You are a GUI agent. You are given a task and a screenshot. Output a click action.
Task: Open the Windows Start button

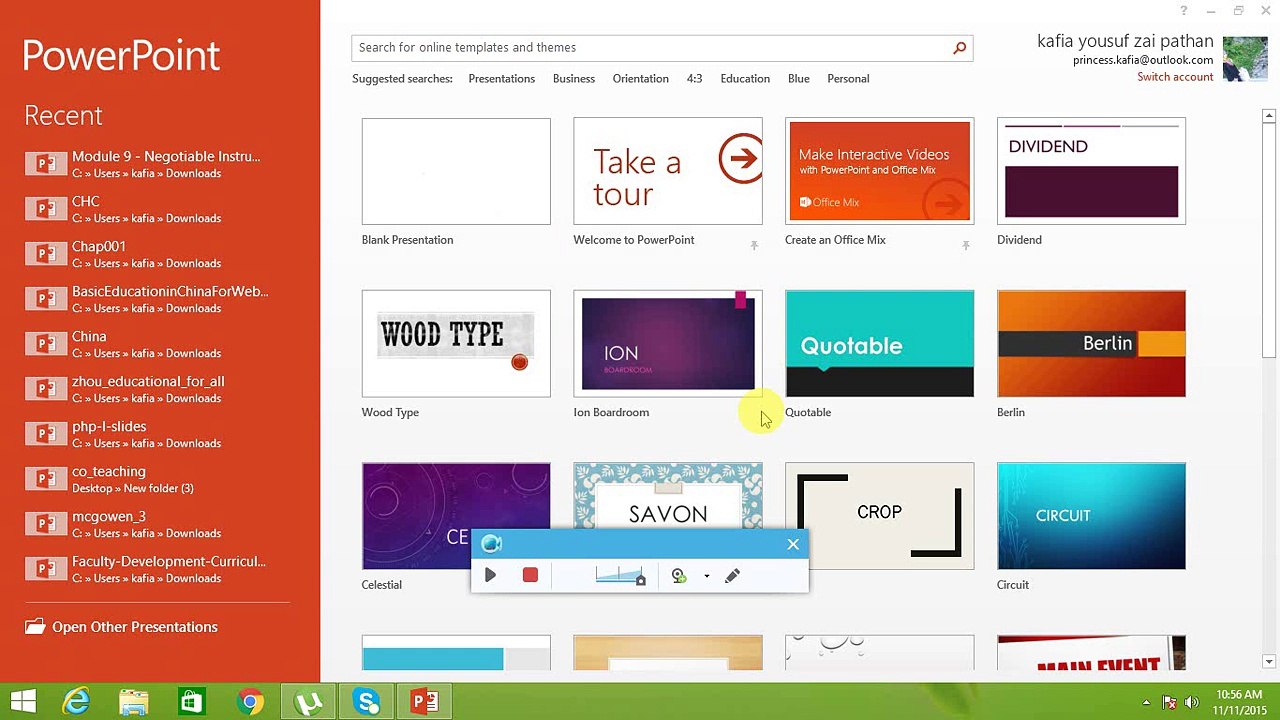pyautogui.click(x=23, y=702)
